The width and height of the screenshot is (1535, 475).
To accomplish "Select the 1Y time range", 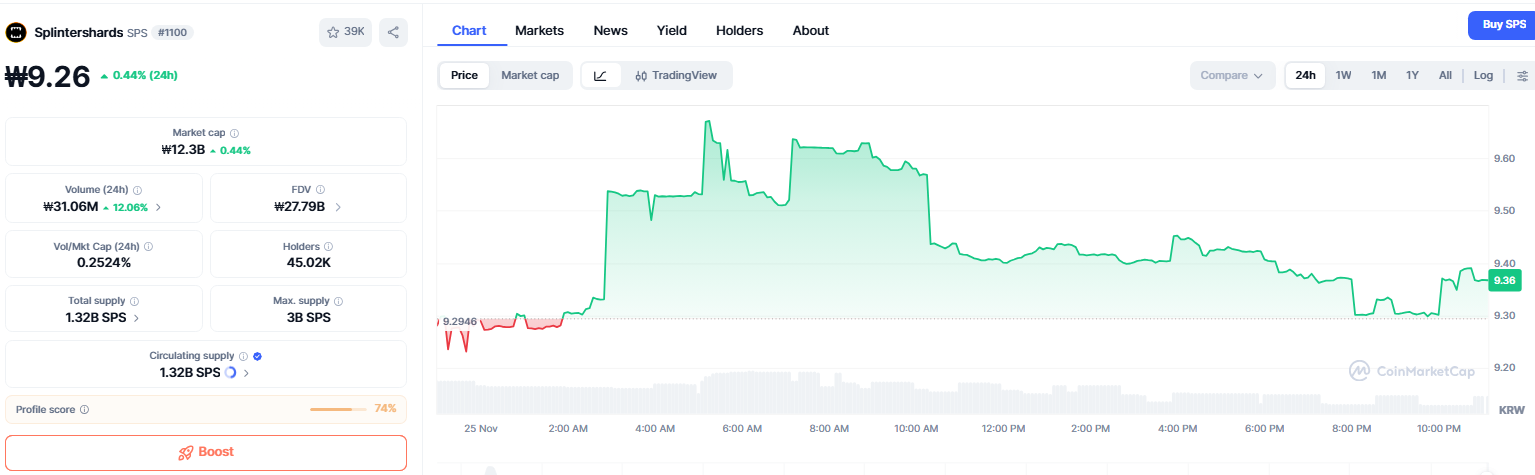I will click(x=1412, y=75).
